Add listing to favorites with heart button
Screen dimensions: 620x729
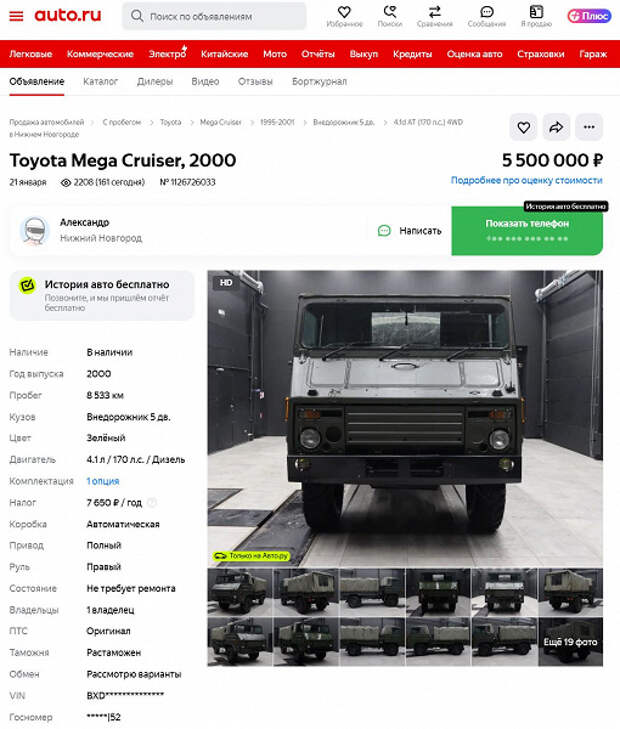(524, 127)
